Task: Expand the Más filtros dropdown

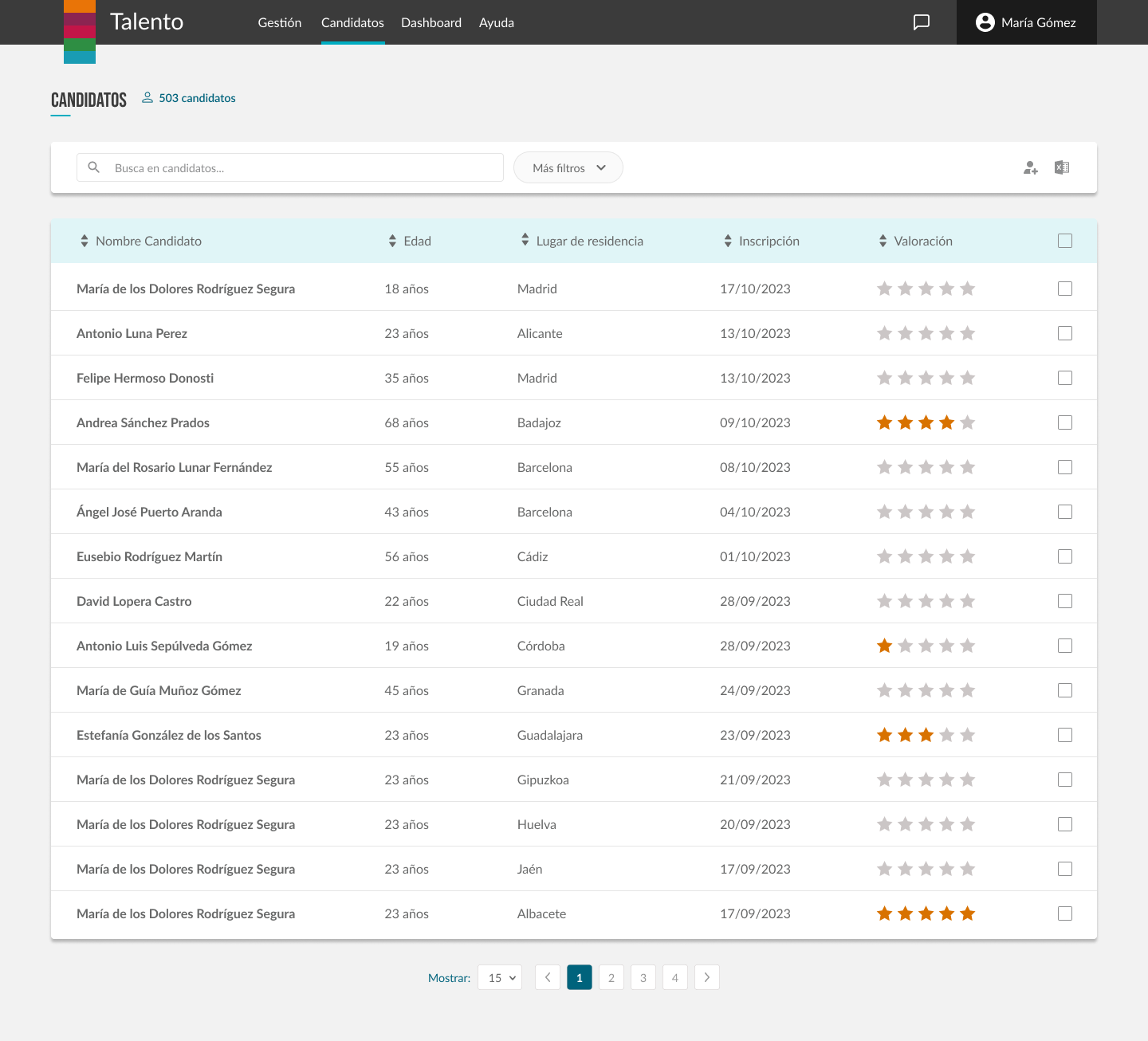Action: pos(568,167)
